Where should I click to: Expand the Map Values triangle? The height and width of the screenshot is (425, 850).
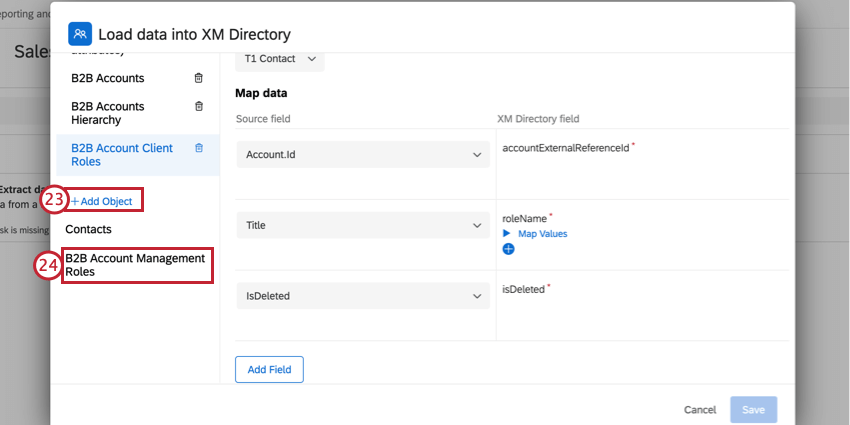(506, 234)
